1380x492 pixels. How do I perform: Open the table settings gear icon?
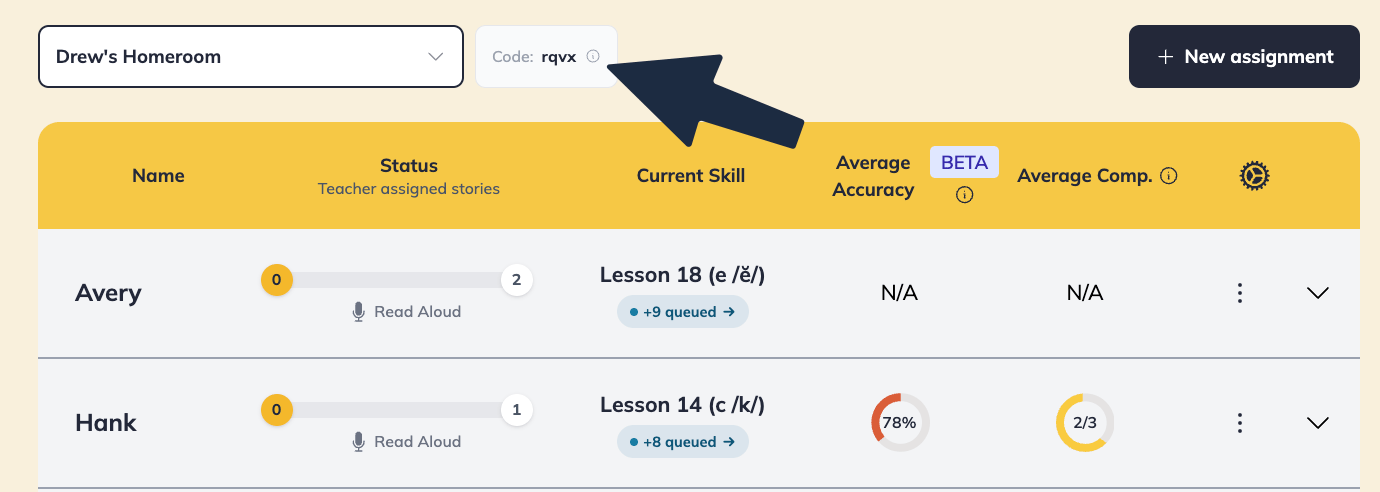pyautogui.click(x=1254, y=176)
